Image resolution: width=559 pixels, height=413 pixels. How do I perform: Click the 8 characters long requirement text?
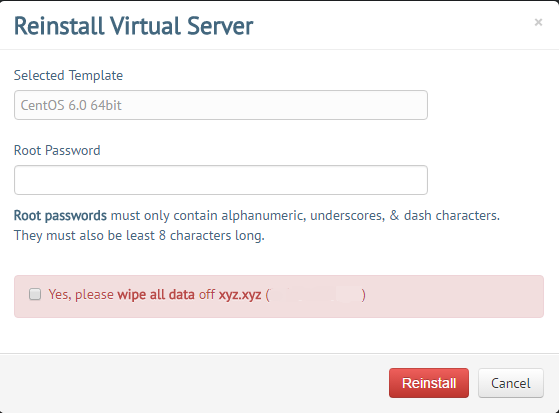point(211,236)
